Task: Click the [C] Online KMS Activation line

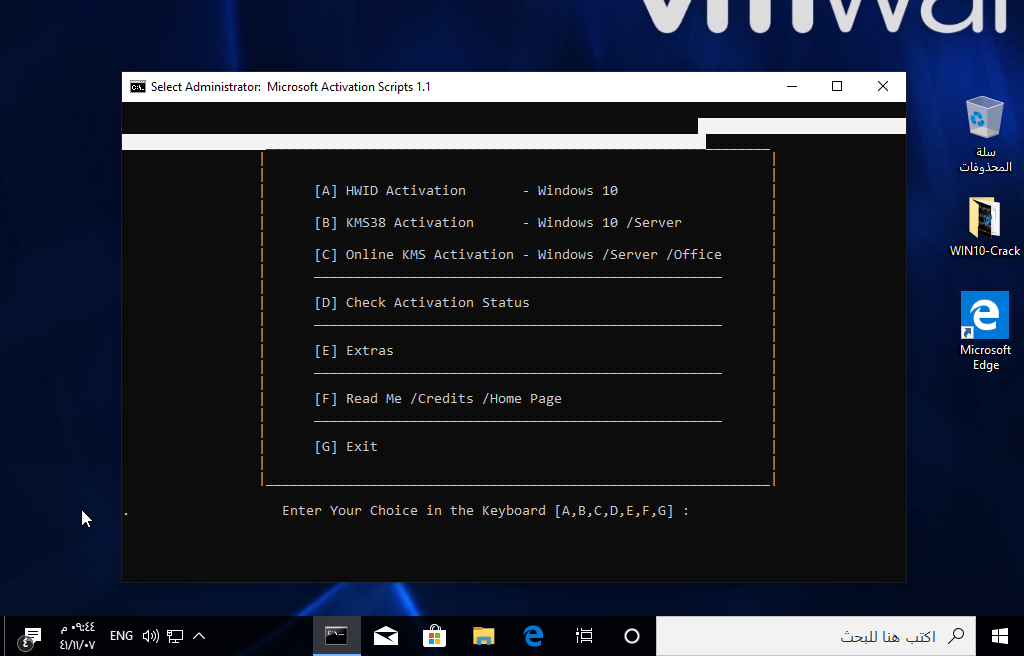Action: pos(518,255)
